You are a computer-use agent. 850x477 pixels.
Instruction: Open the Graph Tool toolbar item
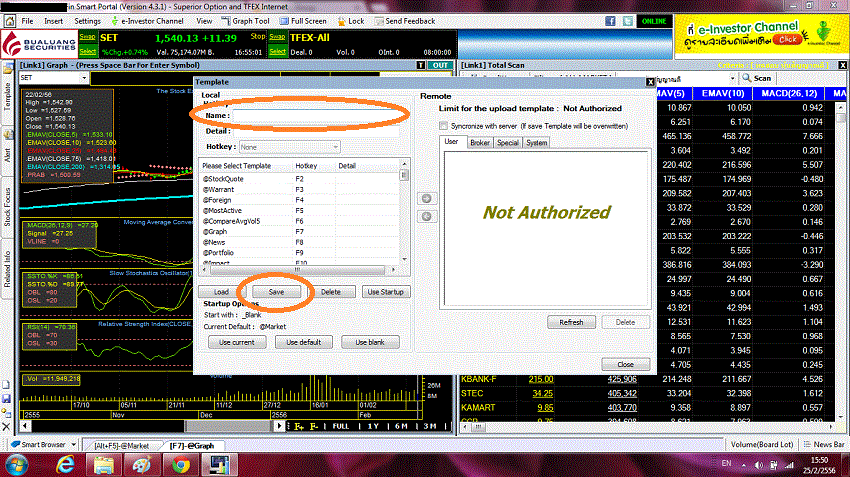click(245, 21)
